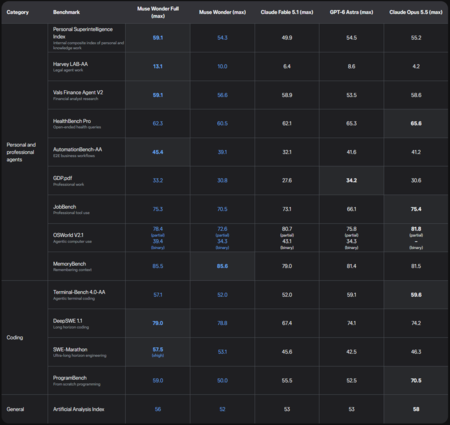Select the 45.4 AutomationBench-AA score
The height and width of the screenshot is (425, 450).
point(158,152)
